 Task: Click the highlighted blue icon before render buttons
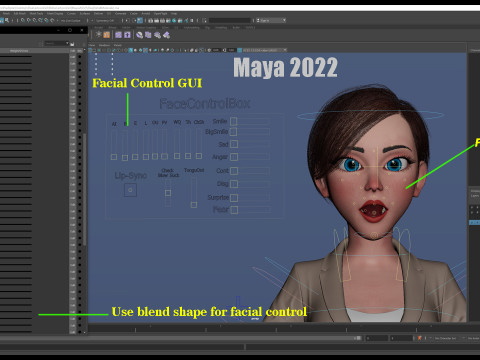coord(140,20)
